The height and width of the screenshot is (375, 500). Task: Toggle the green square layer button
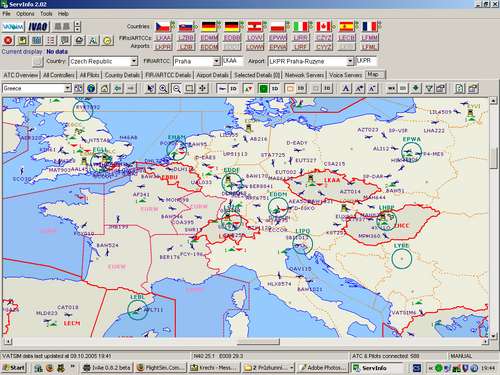click(x=263, y=88)
